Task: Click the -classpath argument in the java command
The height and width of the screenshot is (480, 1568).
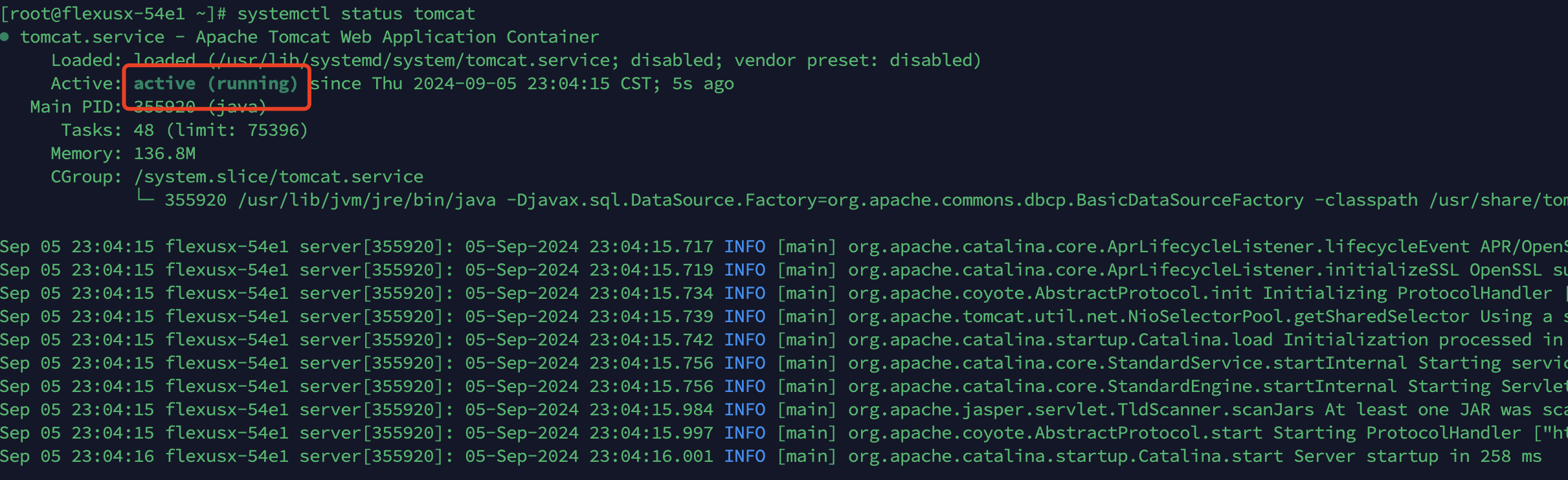Action: pos(1366,200)
